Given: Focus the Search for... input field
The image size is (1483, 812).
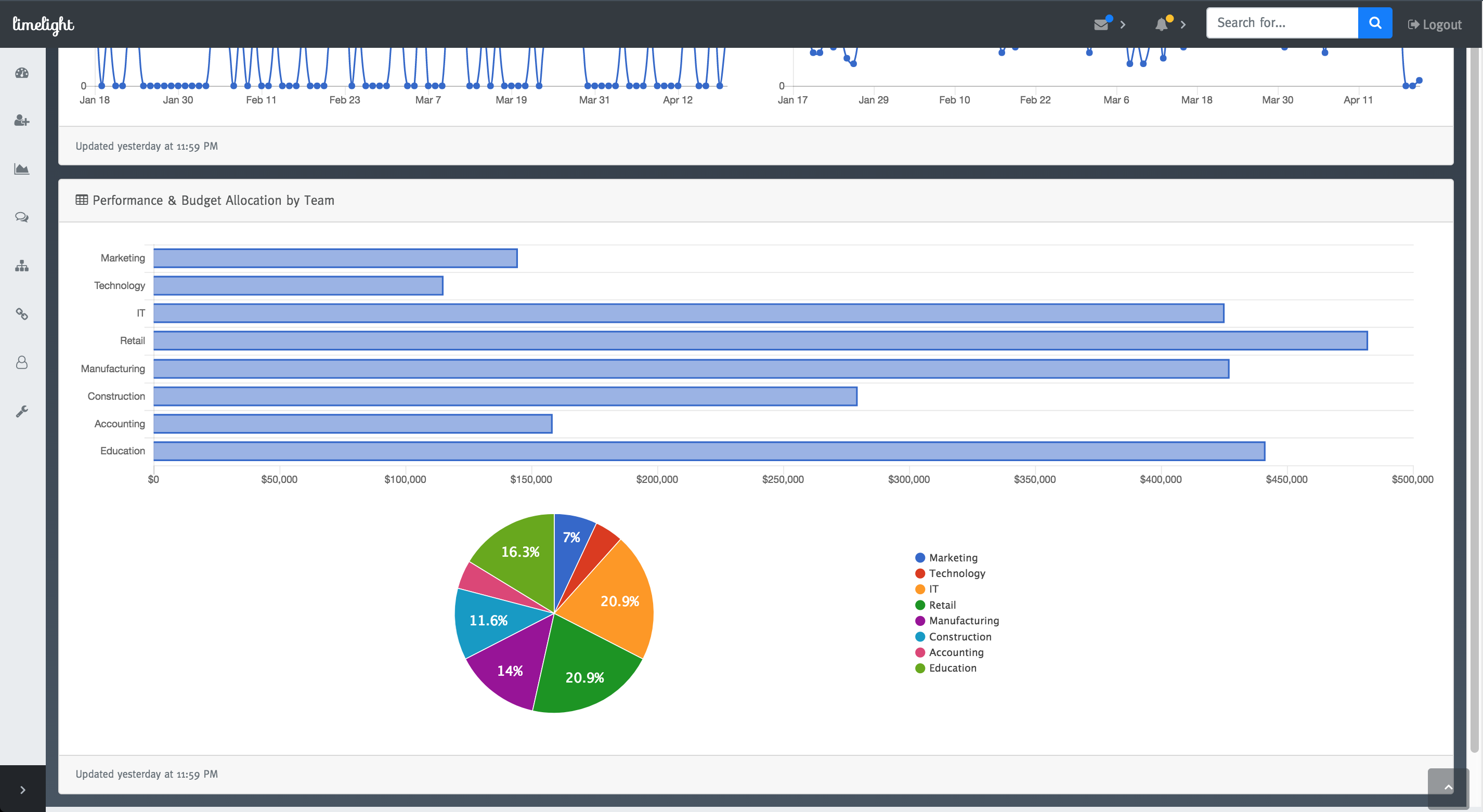Looking at the screenshot, I should click(x=1282, y=23).
